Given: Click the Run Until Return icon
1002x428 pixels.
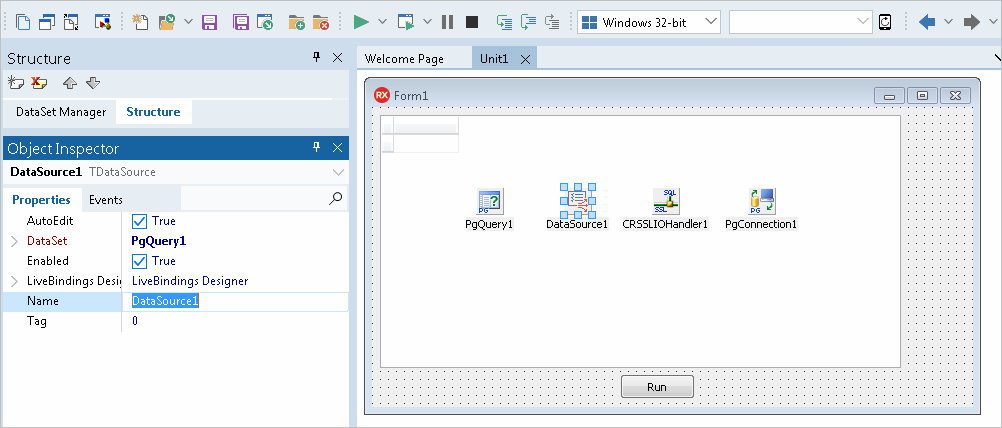Looking at the screenshot, I should tap(553, 22).
